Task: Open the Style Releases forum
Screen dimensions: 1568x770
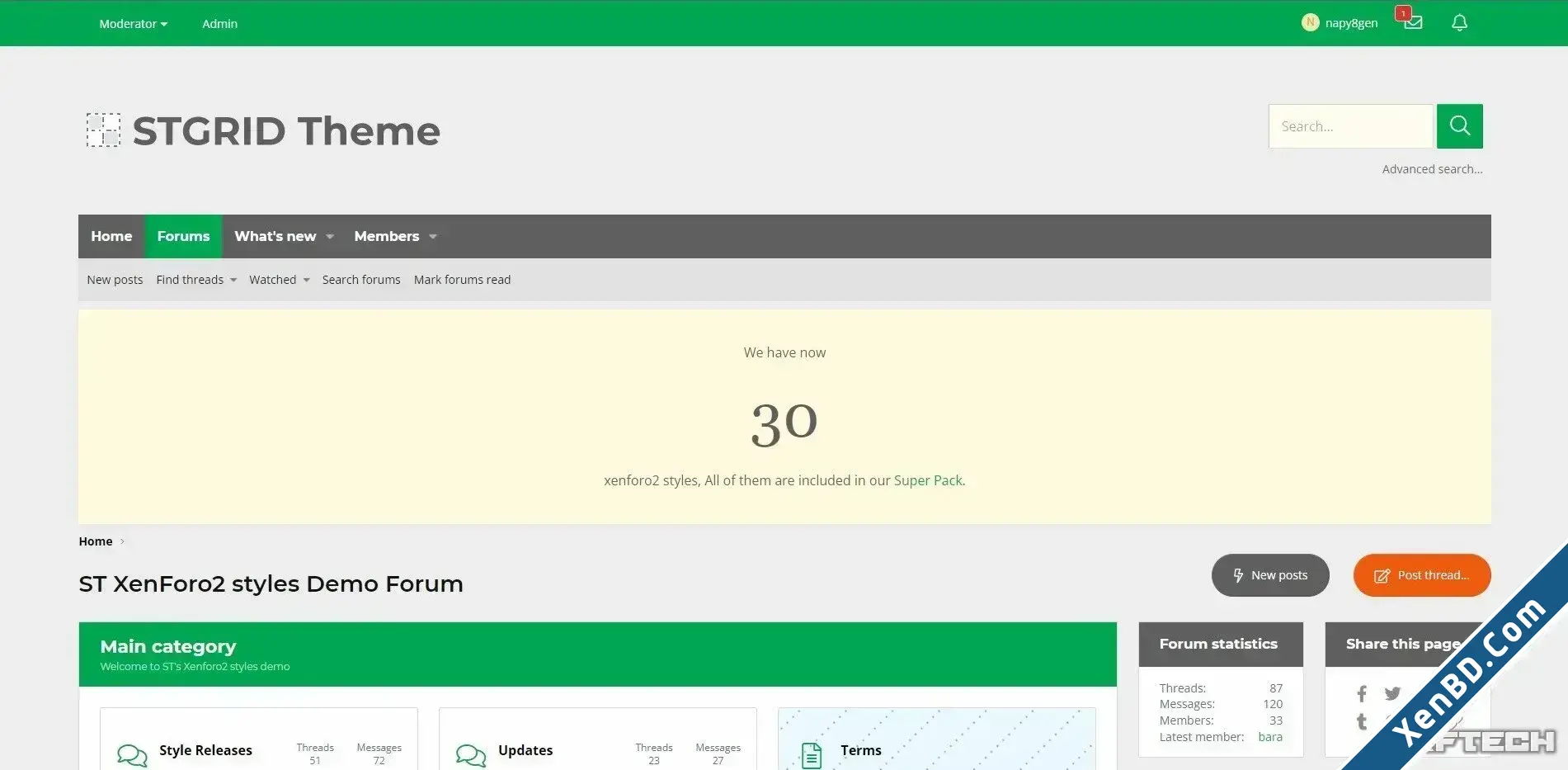Action: click(205, 750)
